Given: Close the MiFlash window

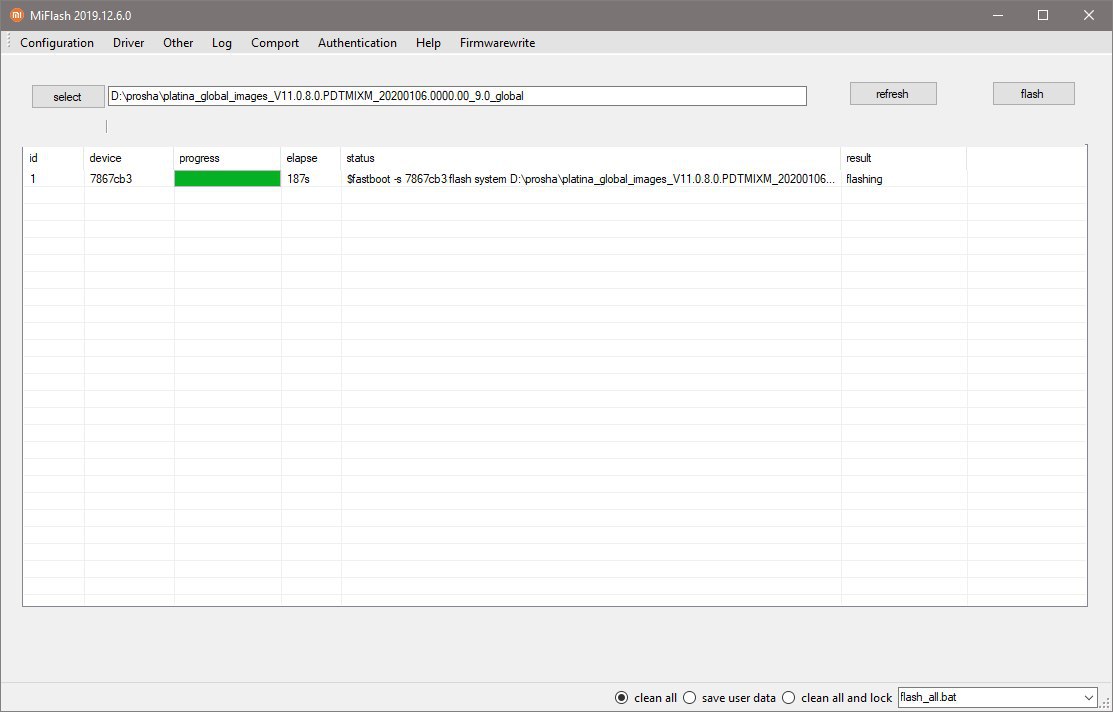Looking at the screenshot, I should pyautogui.click(x=1089, y=15).
